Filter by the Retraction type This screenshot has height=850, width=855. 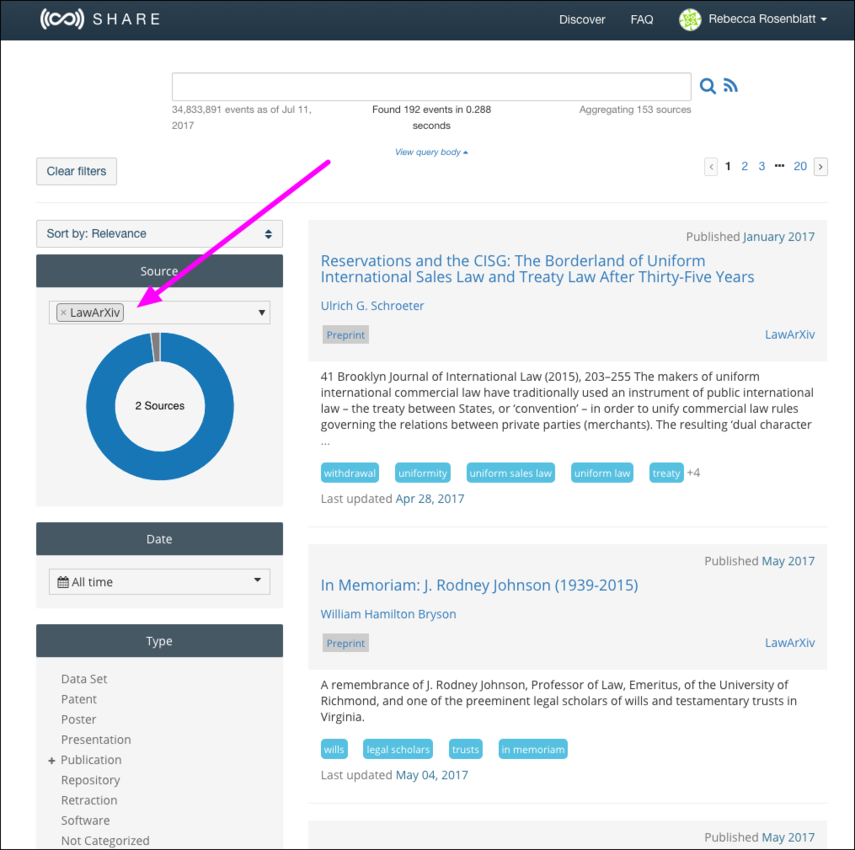pos(89,800)
